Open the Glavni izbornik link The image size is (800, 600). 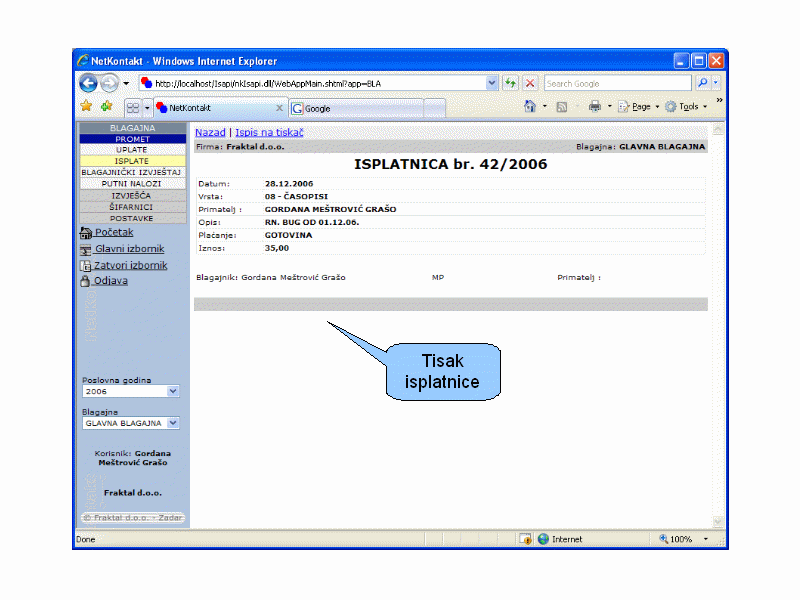coord(130,249)
